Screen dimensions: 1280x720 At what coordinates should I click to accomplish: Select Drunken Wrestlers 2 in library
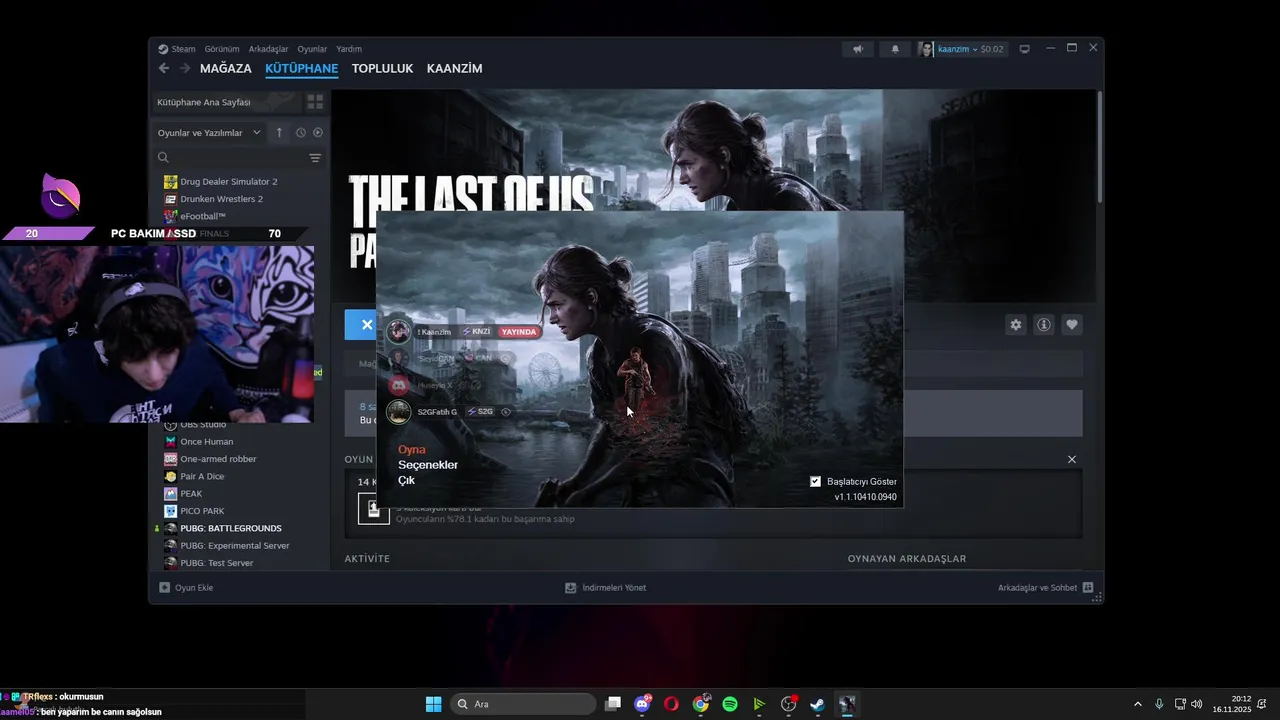[222, 199]
